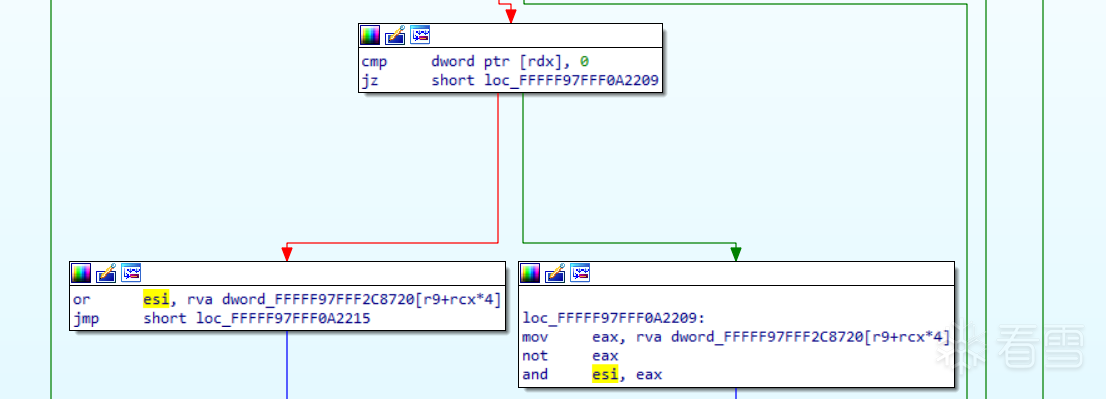1106x399 pixels.
Task: Click 'jz' mnemonic in top block
Action: click(x=370, y=81)
